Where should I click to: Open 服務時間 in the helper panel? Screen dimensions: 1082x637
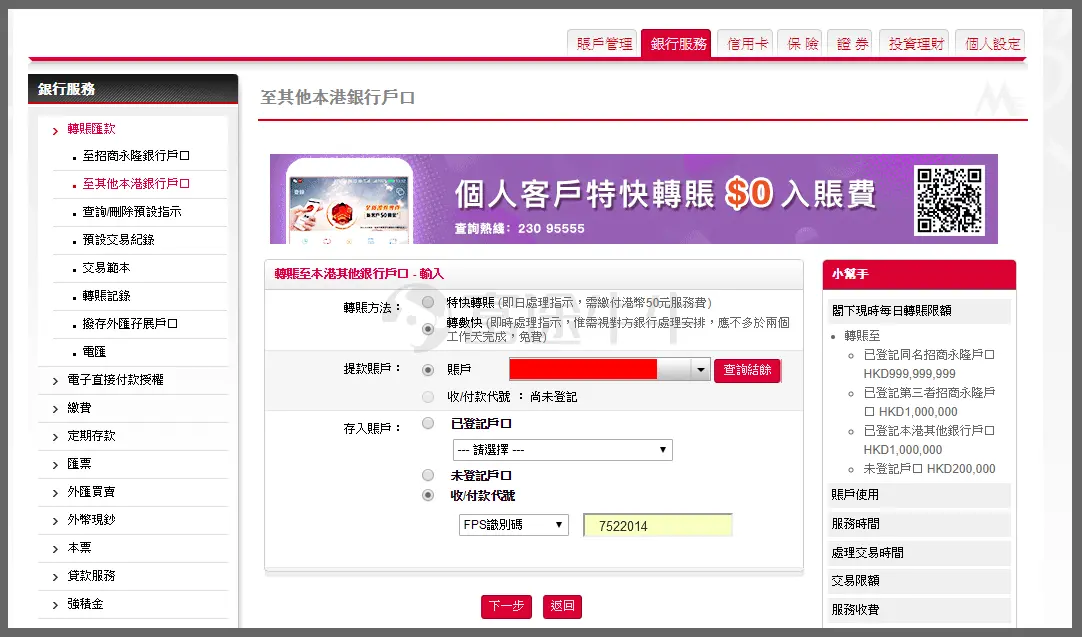pyautogui.click(x=855, y=524)
